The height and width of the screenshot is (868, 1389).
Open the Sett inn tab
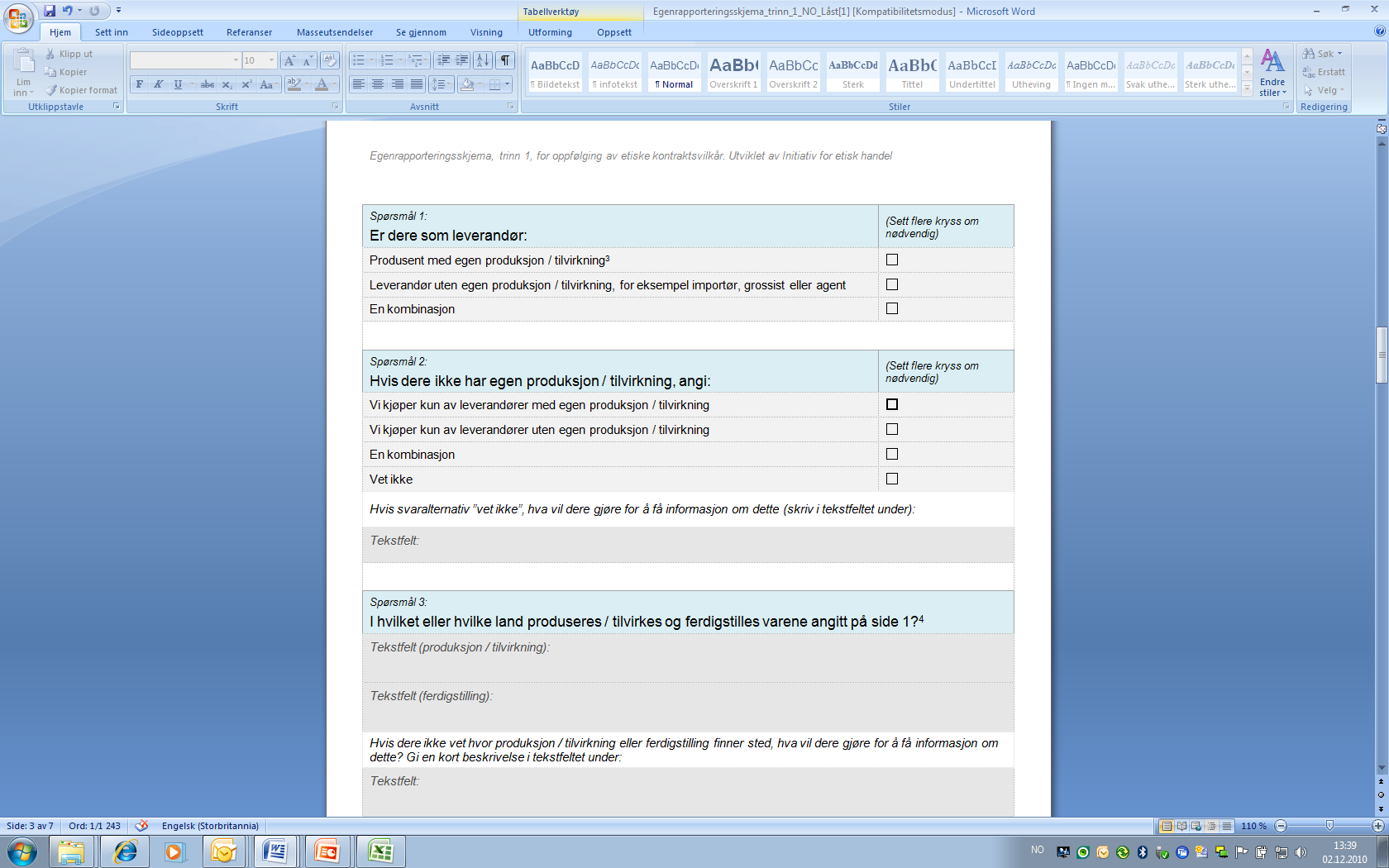point(111,32)
